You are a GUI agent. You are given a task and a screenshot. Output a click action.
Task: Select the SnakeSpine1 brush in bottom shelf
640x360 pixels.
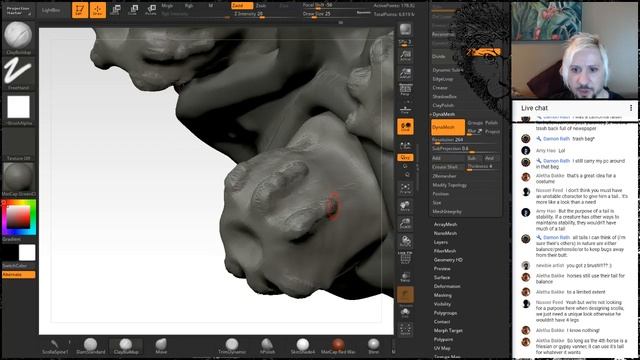[55, 346]
